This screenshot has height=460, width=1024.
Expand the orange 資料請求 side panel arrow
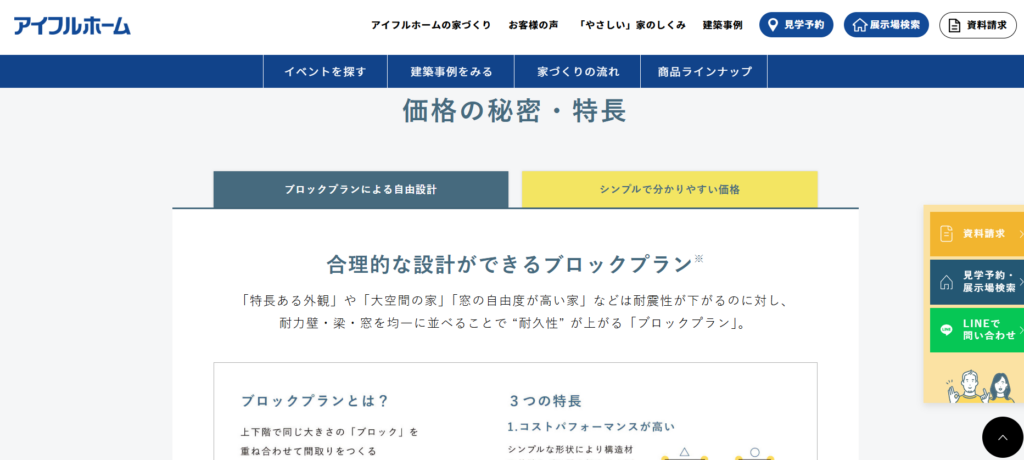(x=1020, y=233)
